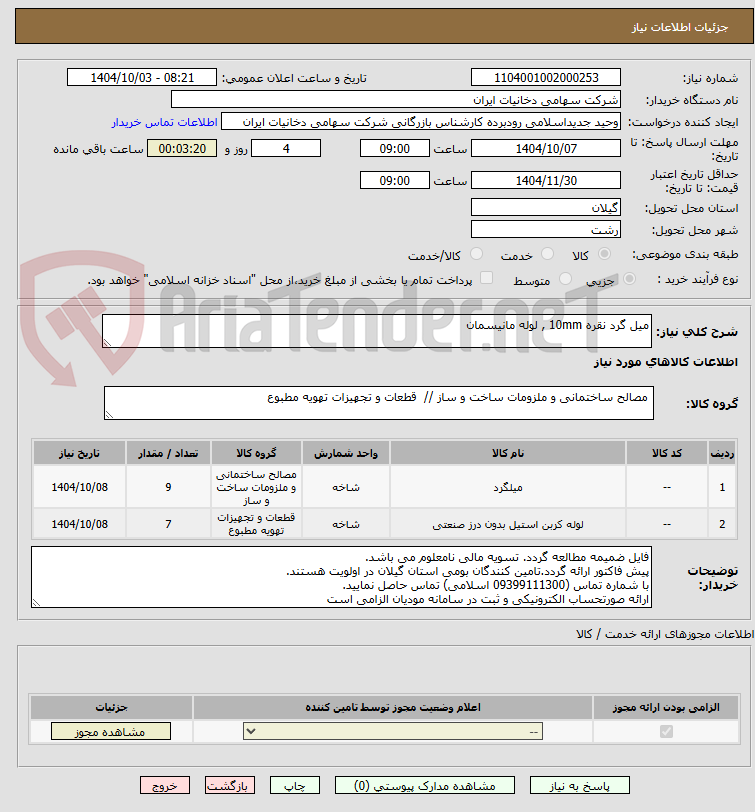Click the چاپ print button
This screenshot has width=755, height=812.
295,785
